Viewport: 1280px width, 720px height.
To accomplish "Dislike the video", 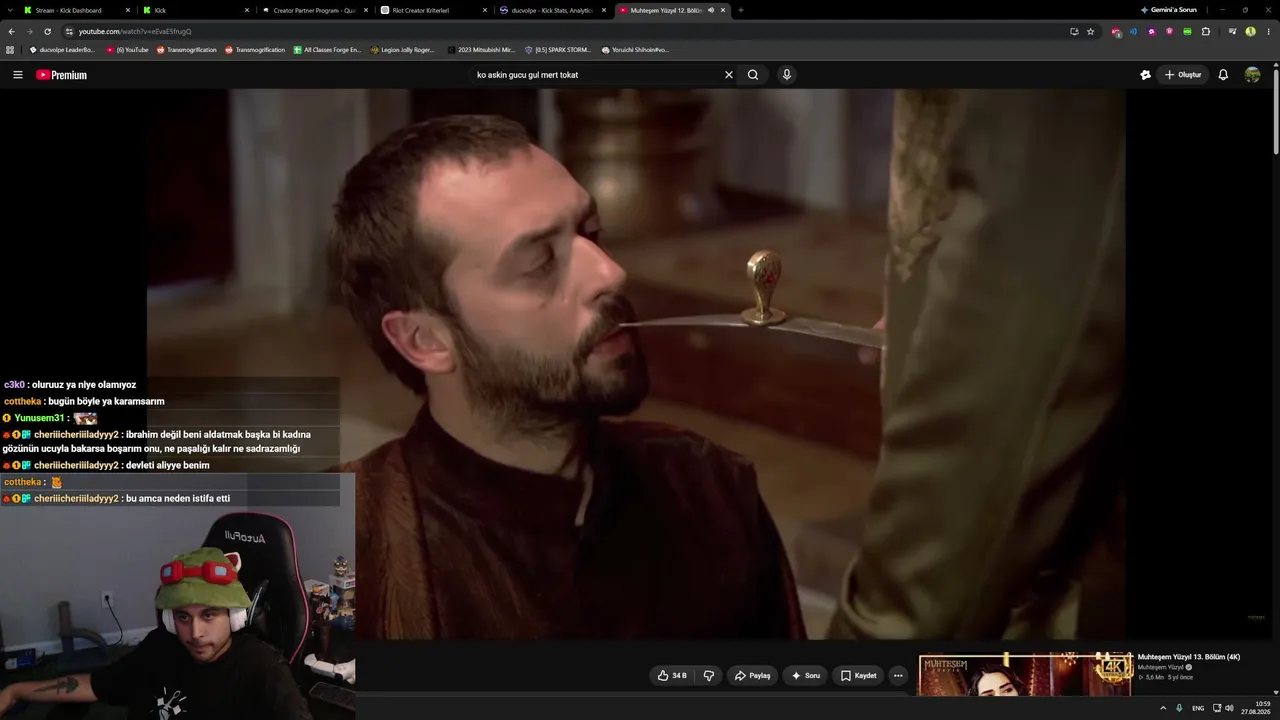I will click(x=709, y=676).
